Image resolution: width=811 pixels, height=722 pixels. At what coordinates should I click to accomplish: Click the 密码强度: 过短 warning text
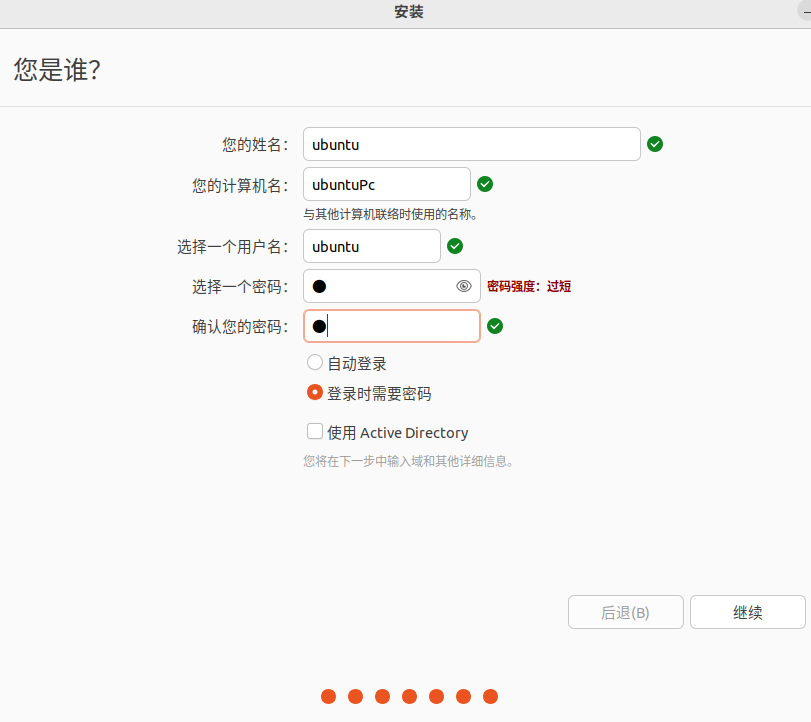(529, 287)
